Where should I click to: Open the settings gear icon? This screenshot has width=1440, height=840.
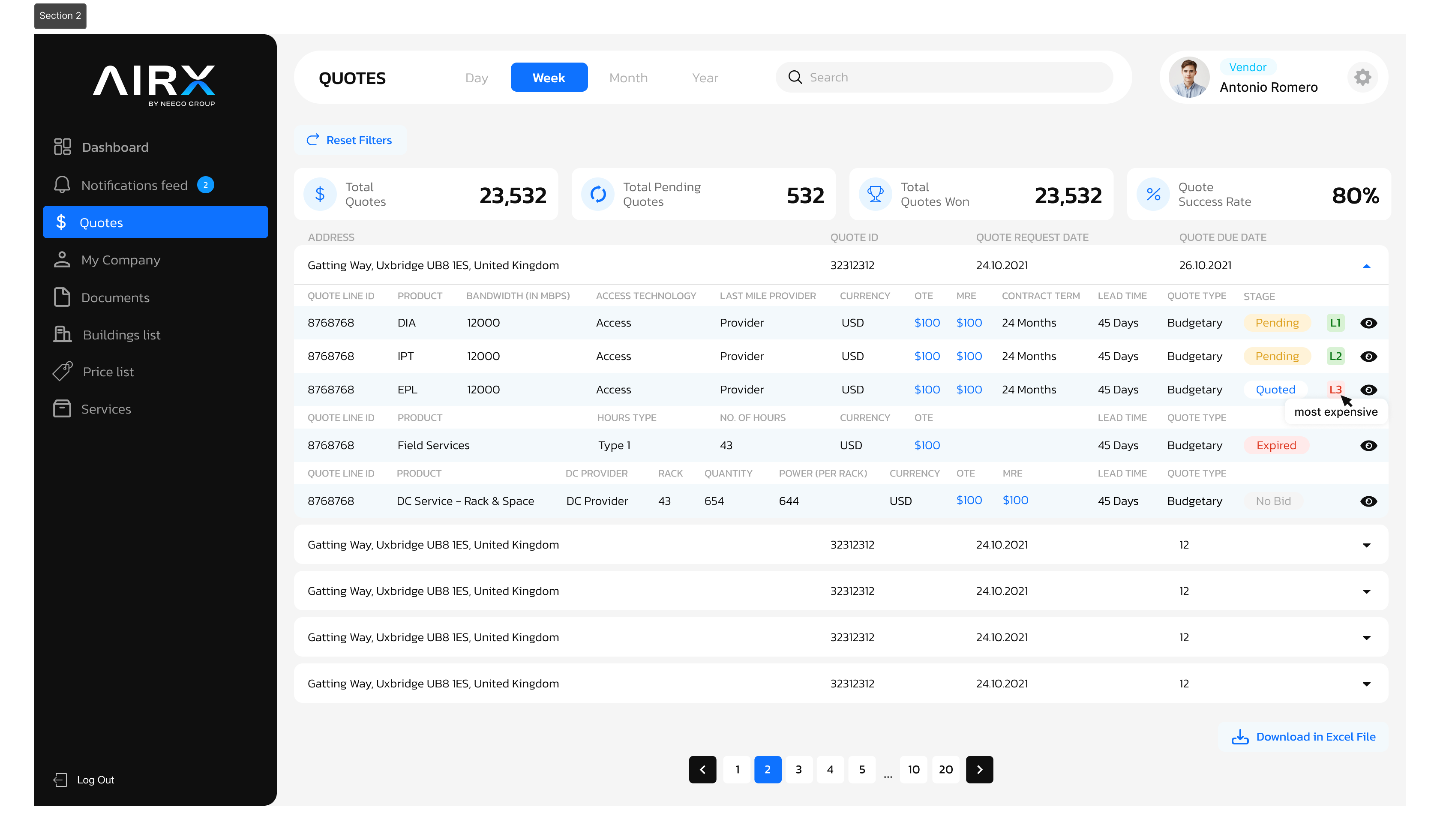tap(1362, 77)
